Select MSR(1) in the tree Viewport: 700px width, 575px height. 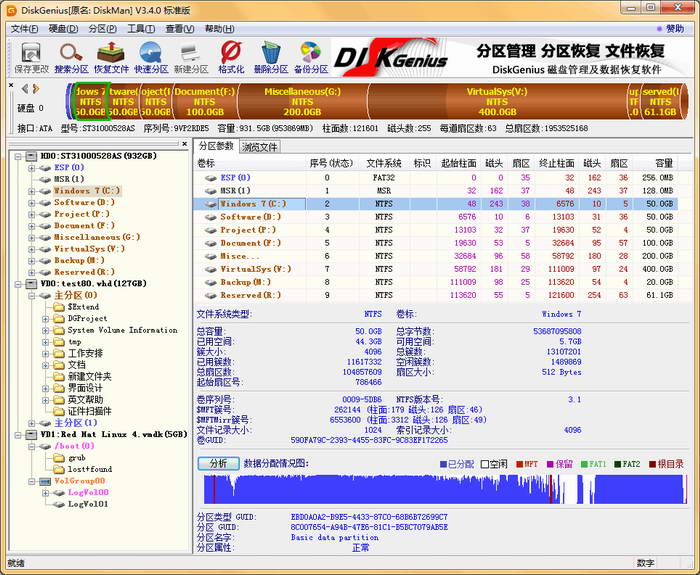[x=69, y=179]
